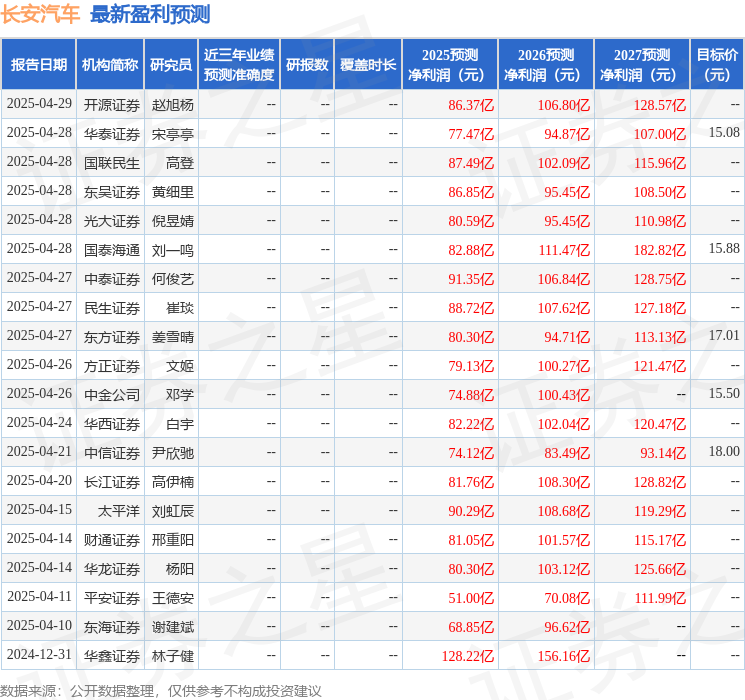The image size is (745, 700).
Task: Click the 最新盈利预测 heading
Action: click(150, 14)
